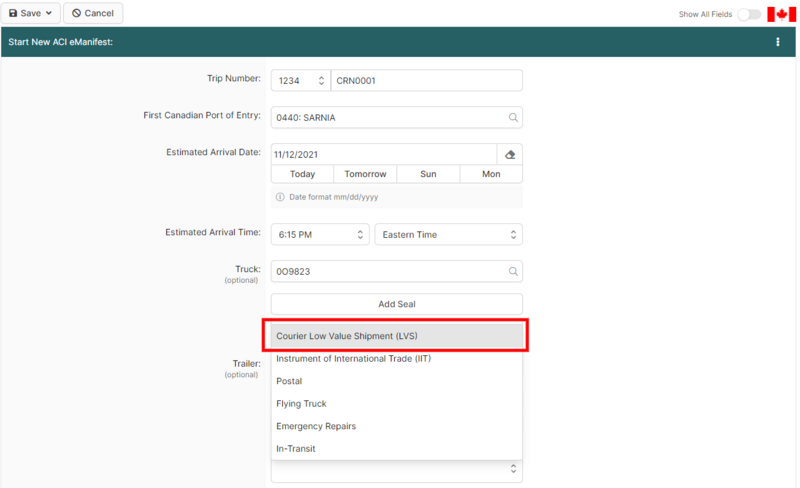The height and width of the screenshot is (488, 800).
Task: Select Courier Low Value Shipment (LVS) option
Action: 396,336
